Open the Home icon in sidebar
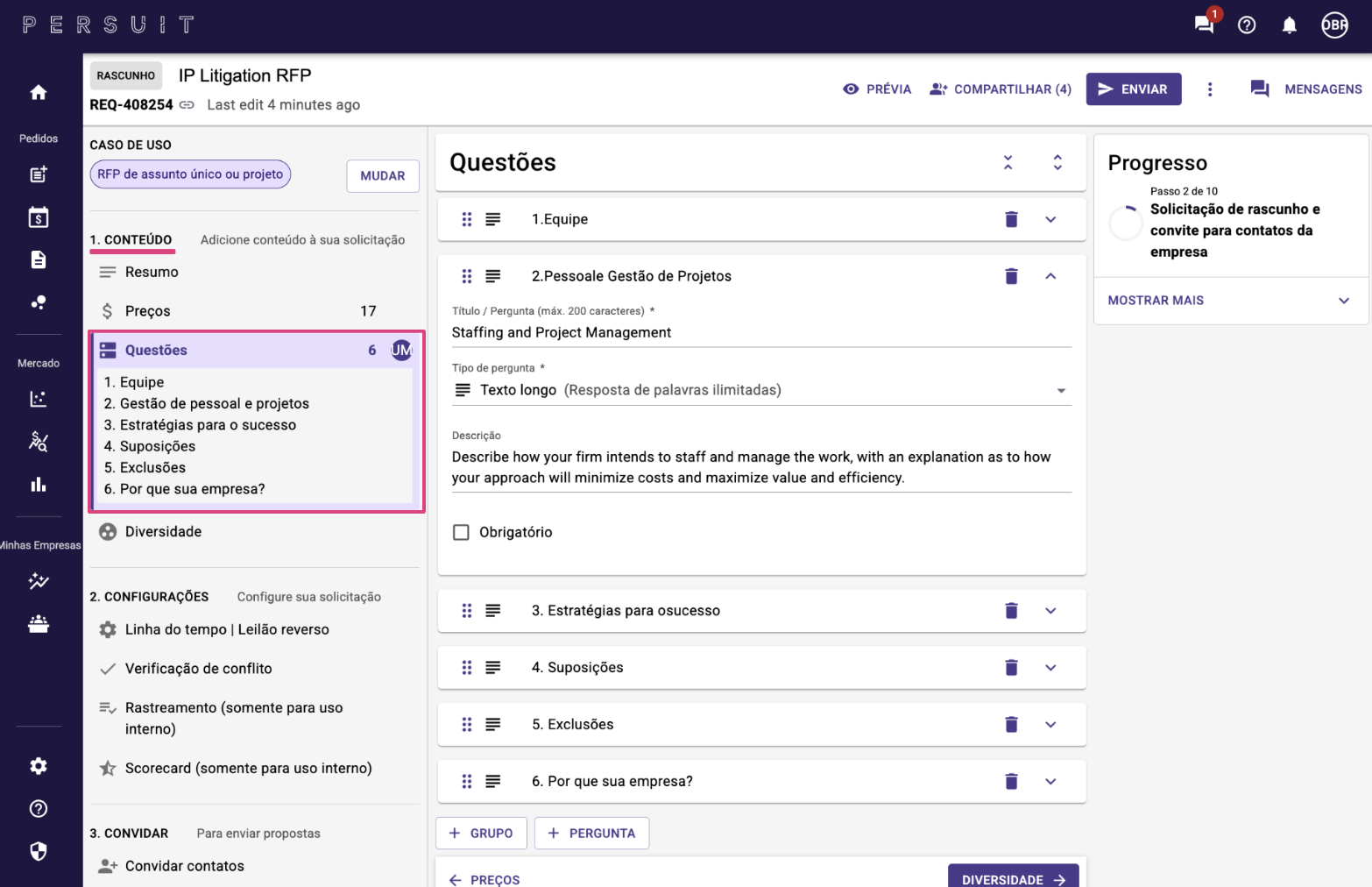This screenshot has height=887, width=1372. (39, 92)
